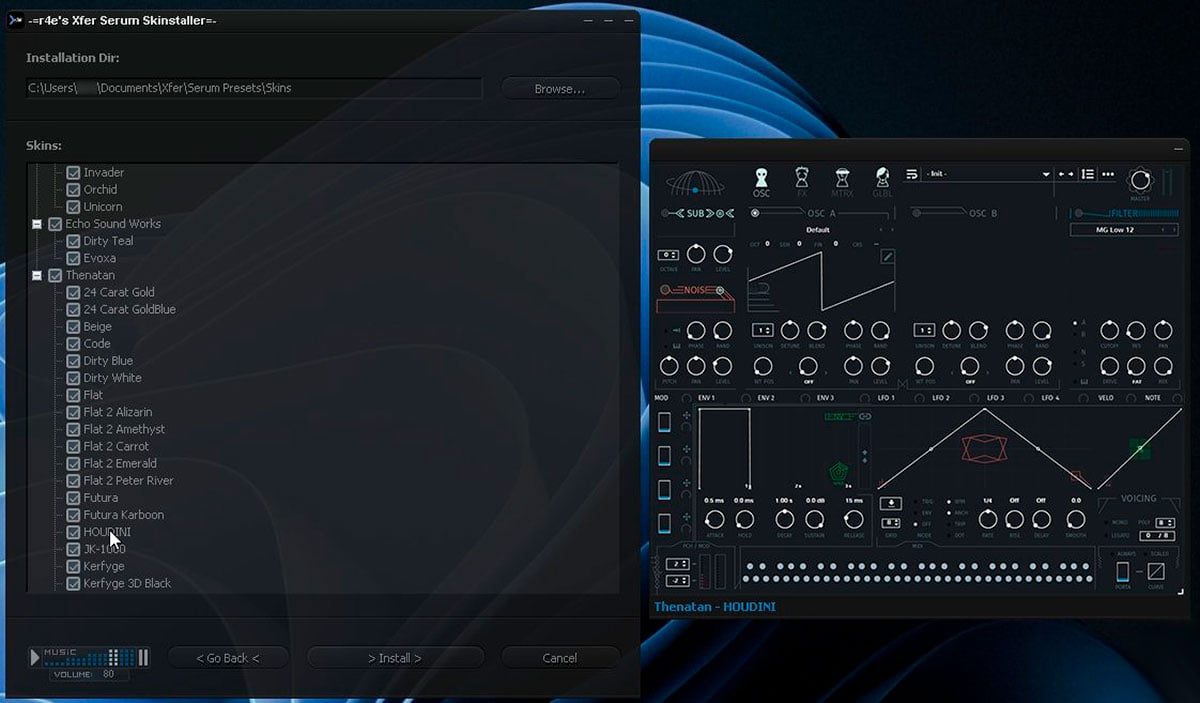The height and width of the screenshot is (703, 1200).
Task: Click the envelope link chain icon
Action: [865, 416]
